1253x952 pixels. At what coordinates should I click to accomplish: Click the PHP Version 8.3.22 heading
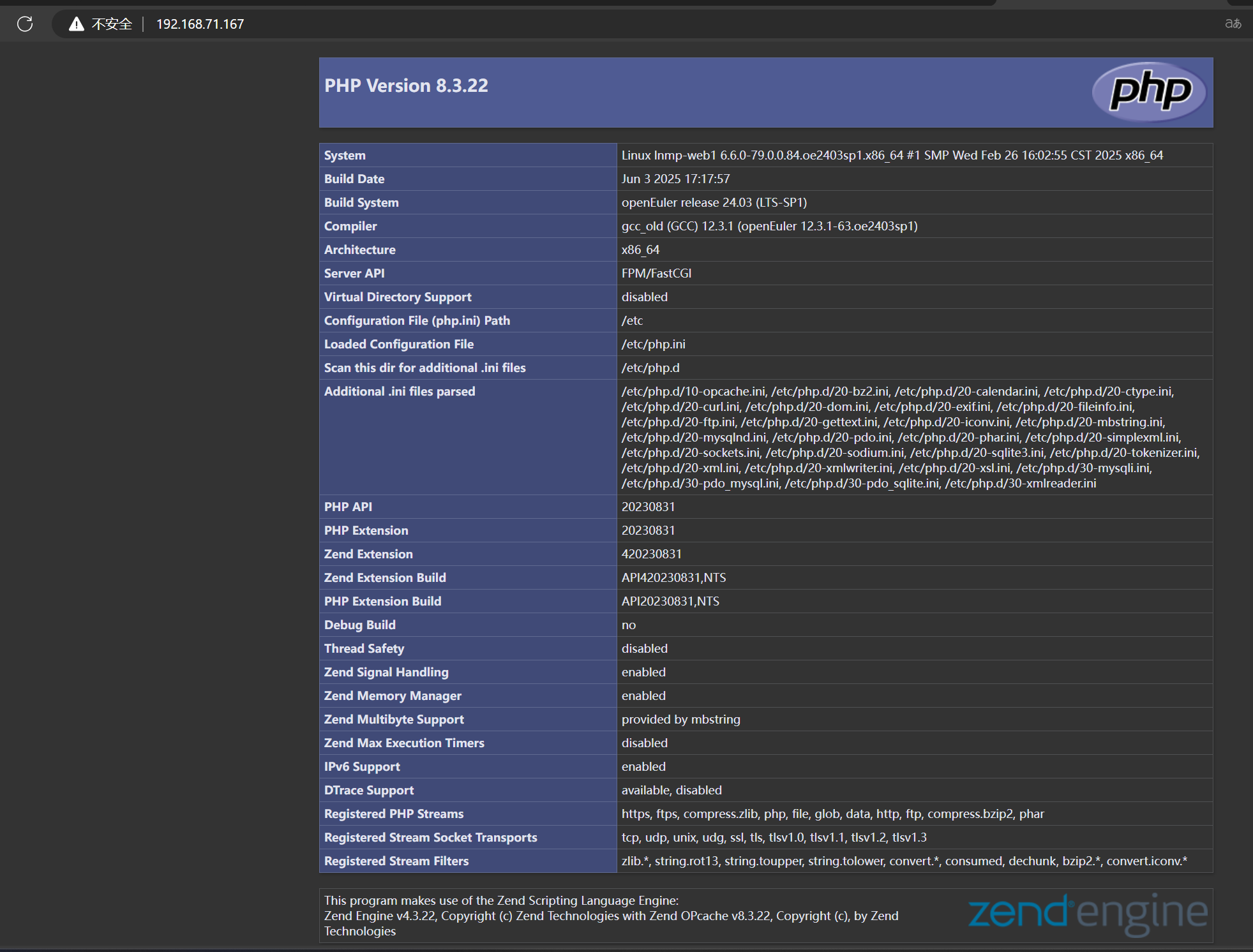(406, 86)
